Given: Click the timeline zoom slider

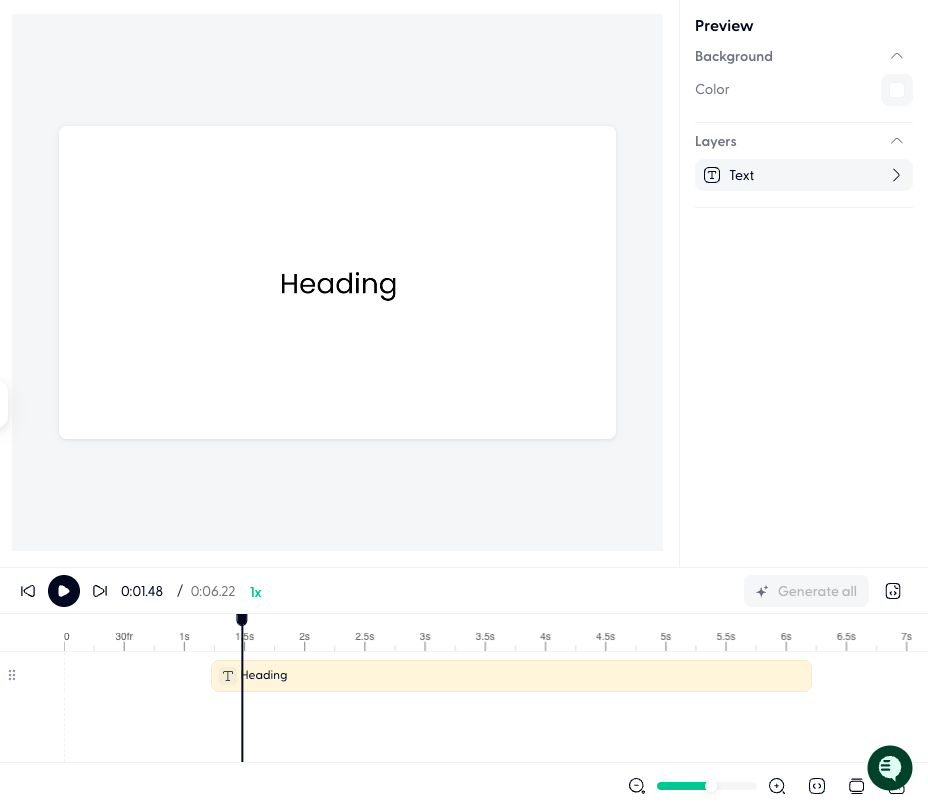Looking at the screenshot, I should pyautogui.click(x=706, y=786).
